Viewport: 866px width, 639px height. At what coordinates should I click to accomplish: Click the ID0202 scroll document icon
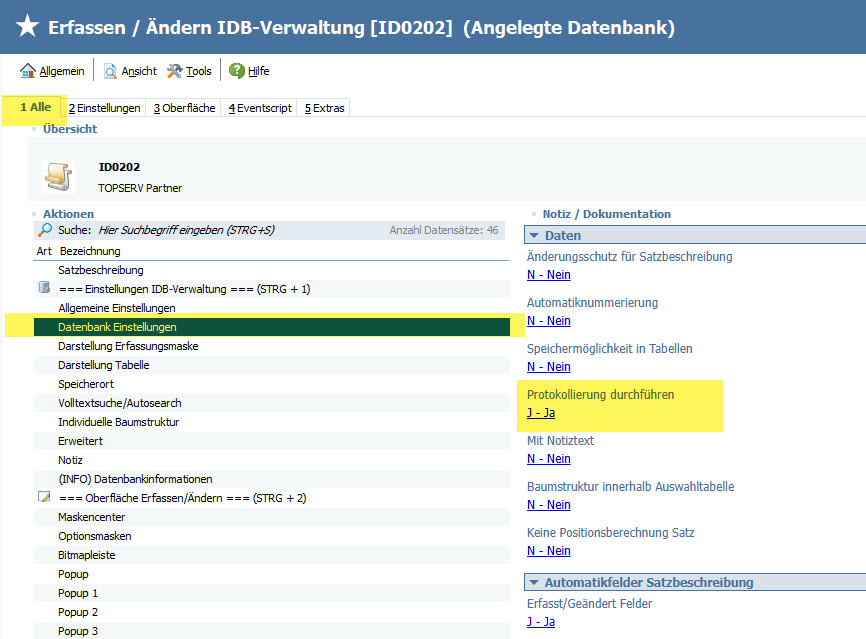[x=59, y=176]
